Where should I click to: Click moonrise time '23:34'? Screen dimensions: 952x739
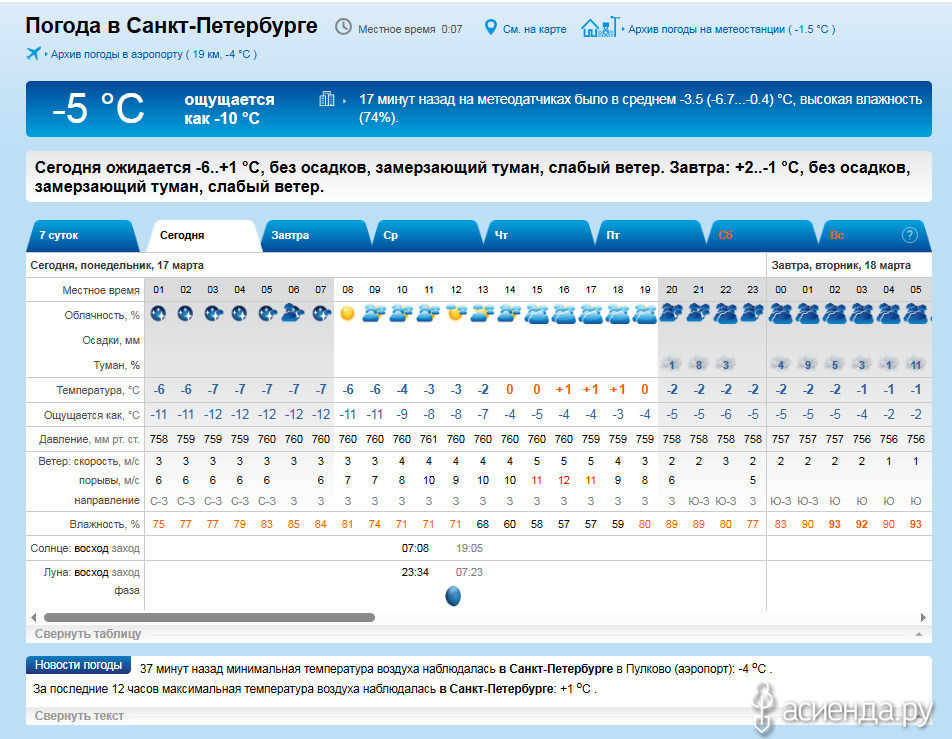tap(415, 572)
